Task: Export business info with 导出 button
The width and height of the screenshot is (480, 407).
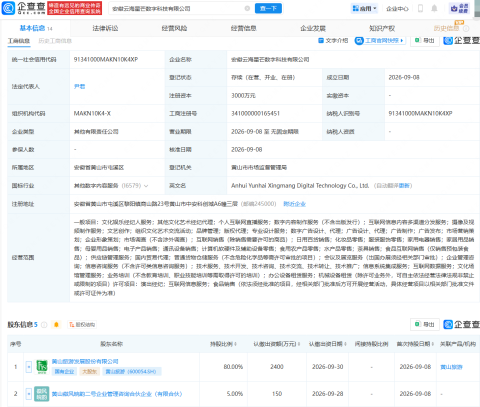Action: (425, 41)
